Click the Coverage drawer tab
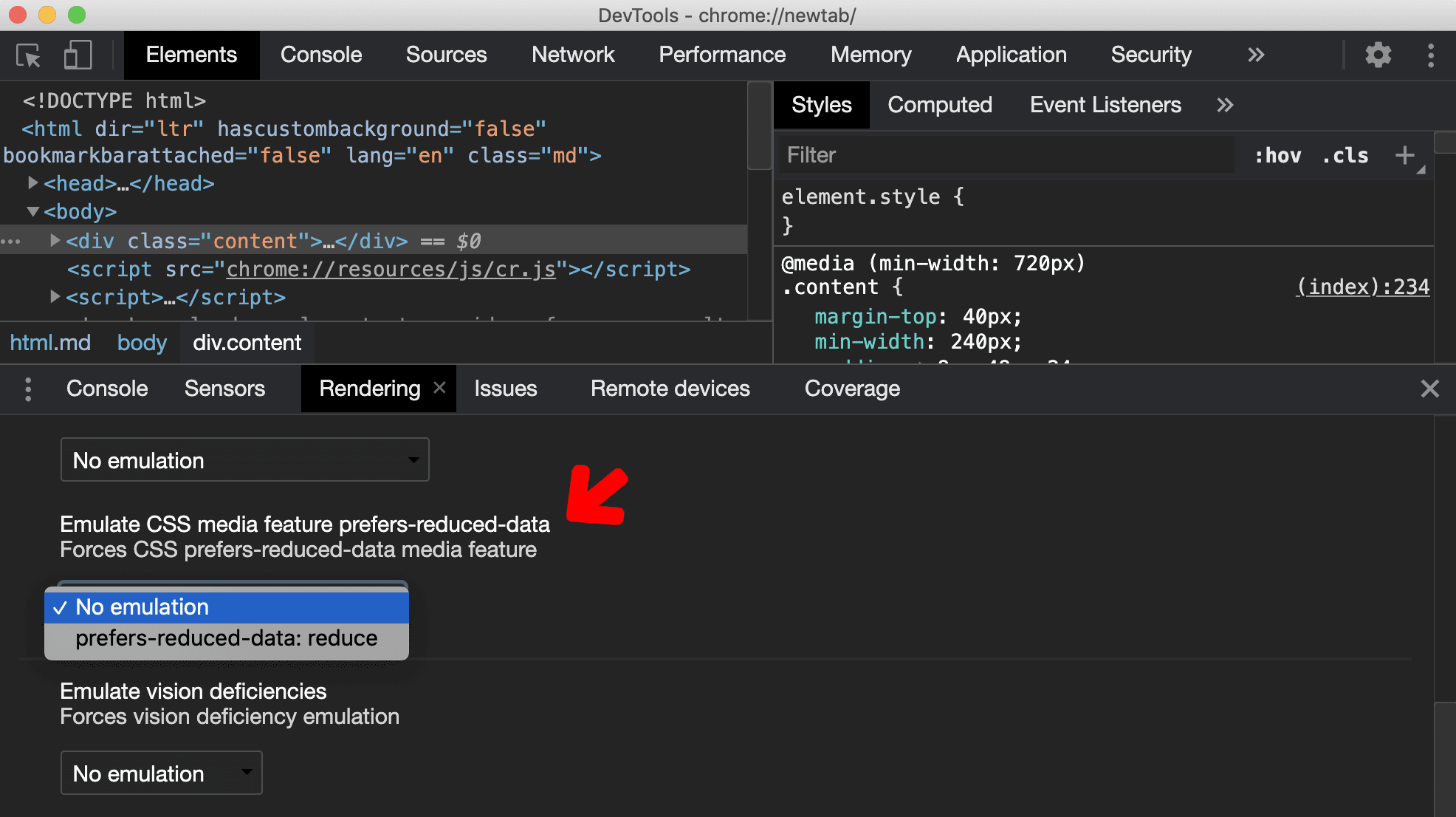This screenshot has width=1456, height=817. click(851, 389)
